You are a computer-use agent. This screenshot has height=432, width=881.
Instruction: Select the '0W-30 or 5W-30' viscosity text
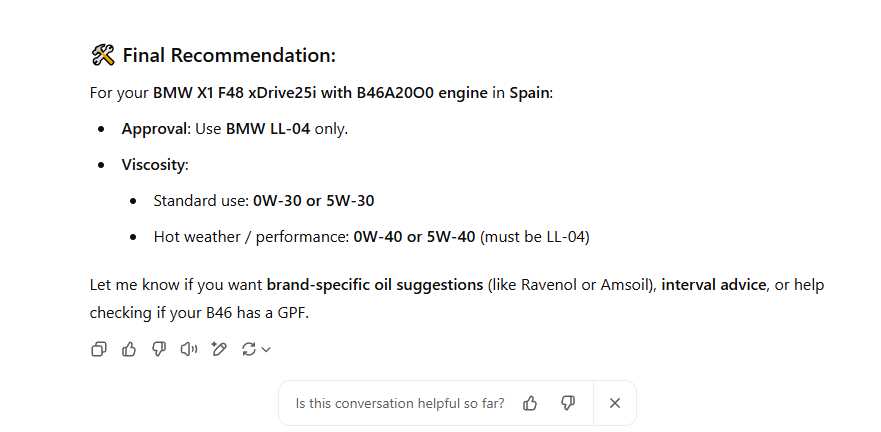[314, 201]
